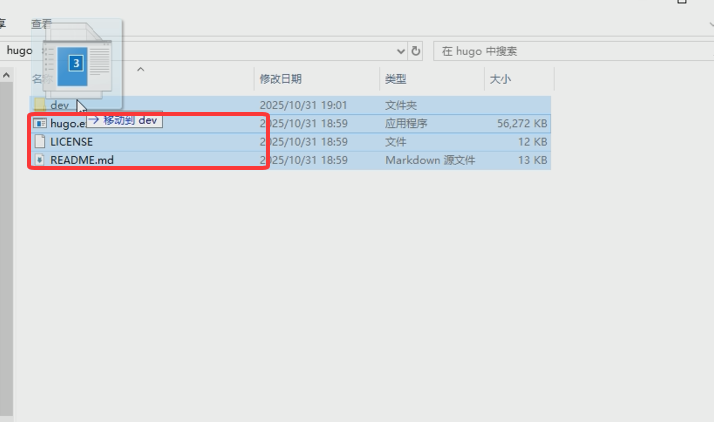Screen dimensions: 714x422
Task: Sort by the 大小 column header
Action: [499, 78]
